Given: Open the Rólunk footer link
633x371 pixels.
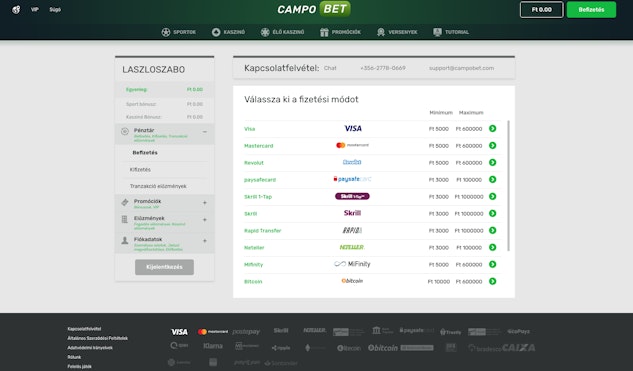Looking at the screenshot, I should [74, 357].
